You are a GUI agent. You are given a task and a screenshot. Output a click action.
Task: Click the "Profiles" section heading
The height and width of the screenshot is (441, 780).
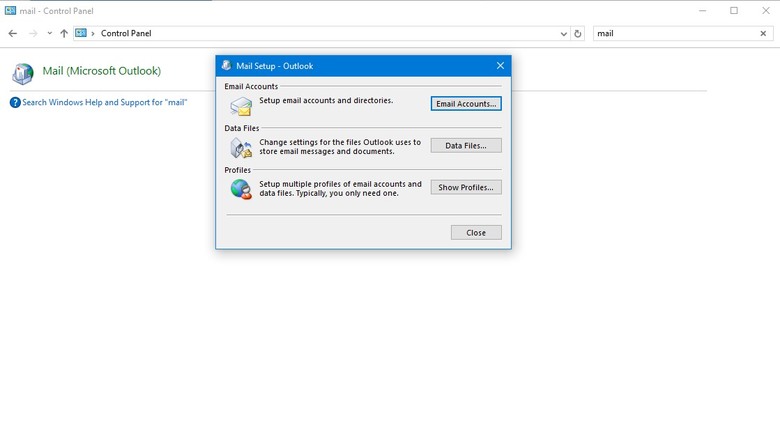(x=237, y=170)
